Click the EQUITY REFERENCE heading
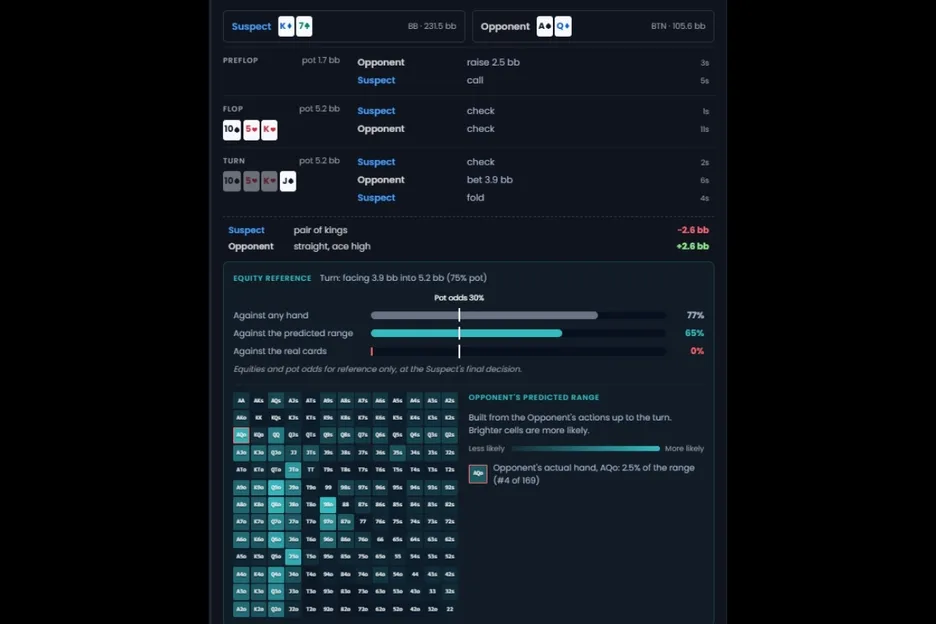The width and height of the screenshot is (936, 624). (x=272, y=278)
